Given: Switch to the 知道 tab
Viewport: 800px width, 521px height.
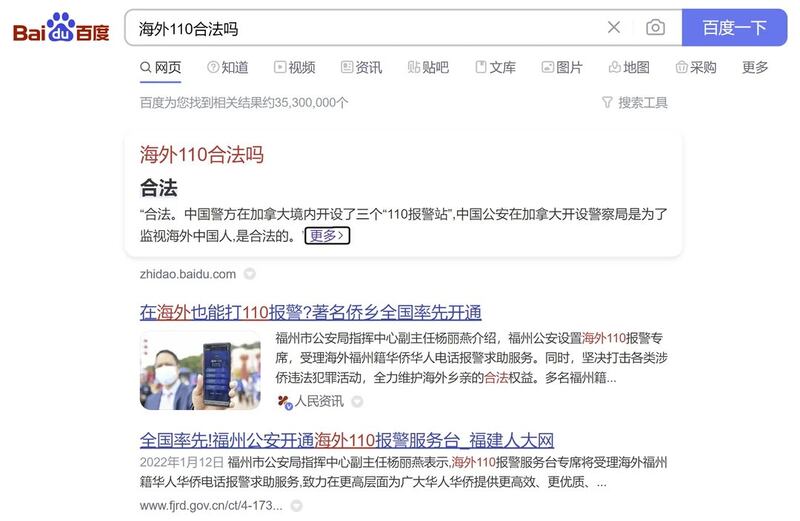Looking at the screenshot, I should coord(228,67).
